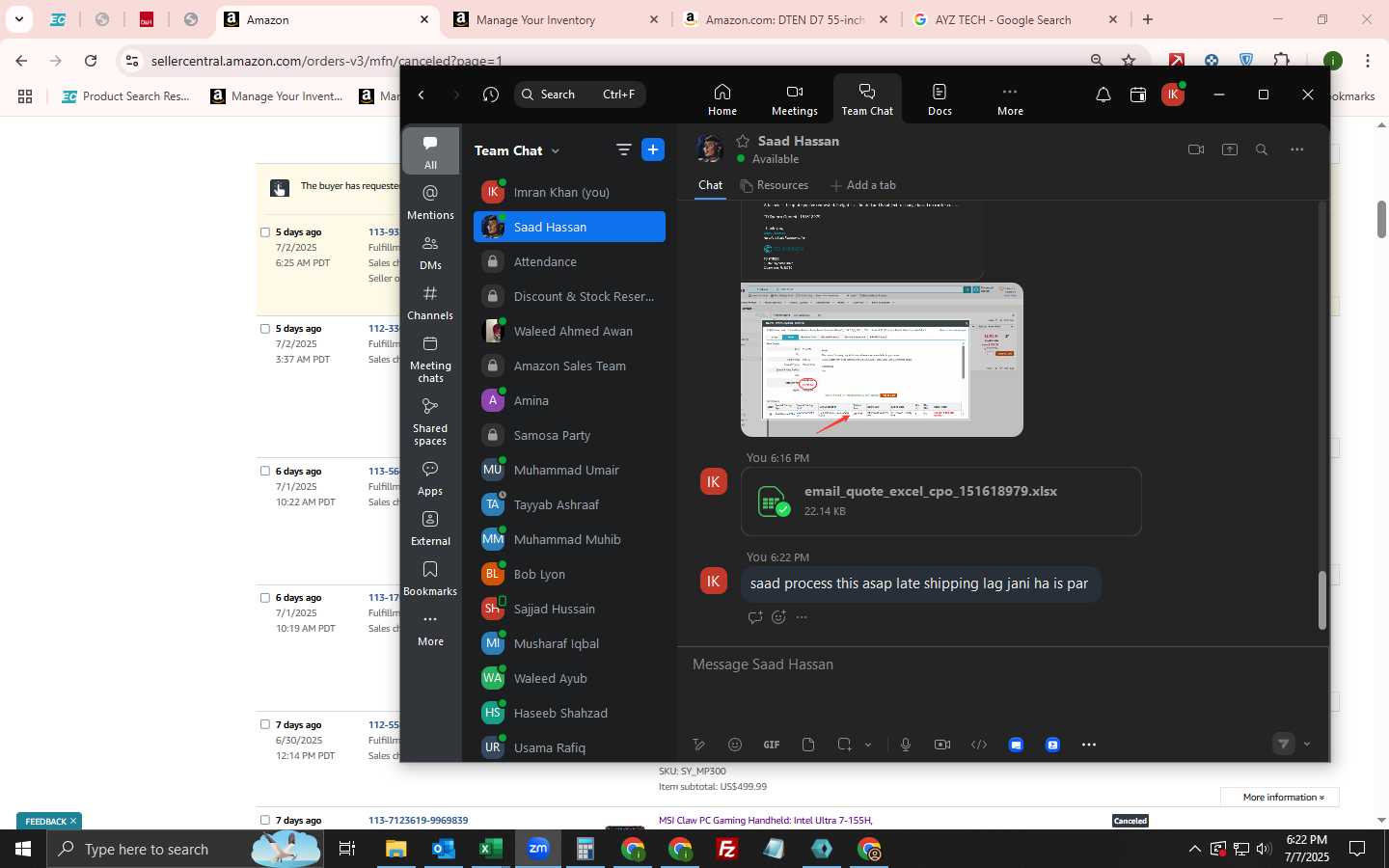Open Zoom calendar icon in top bar

point(1138,95)
